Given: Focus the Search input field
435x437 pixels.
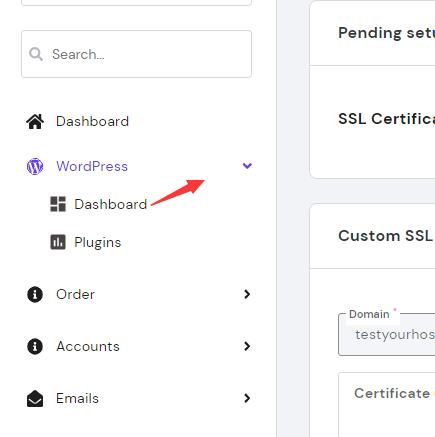Looking at the screenshot, I should click(136, 54).
